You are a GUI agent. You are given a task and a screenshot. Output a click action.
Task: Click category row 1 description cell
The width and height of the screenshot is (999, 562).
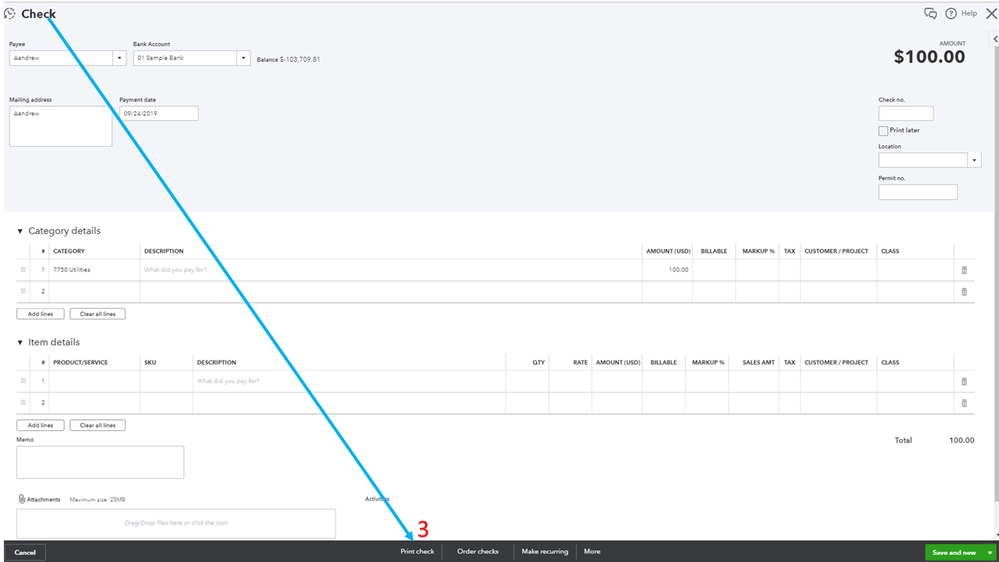click(x=391, y=270)
